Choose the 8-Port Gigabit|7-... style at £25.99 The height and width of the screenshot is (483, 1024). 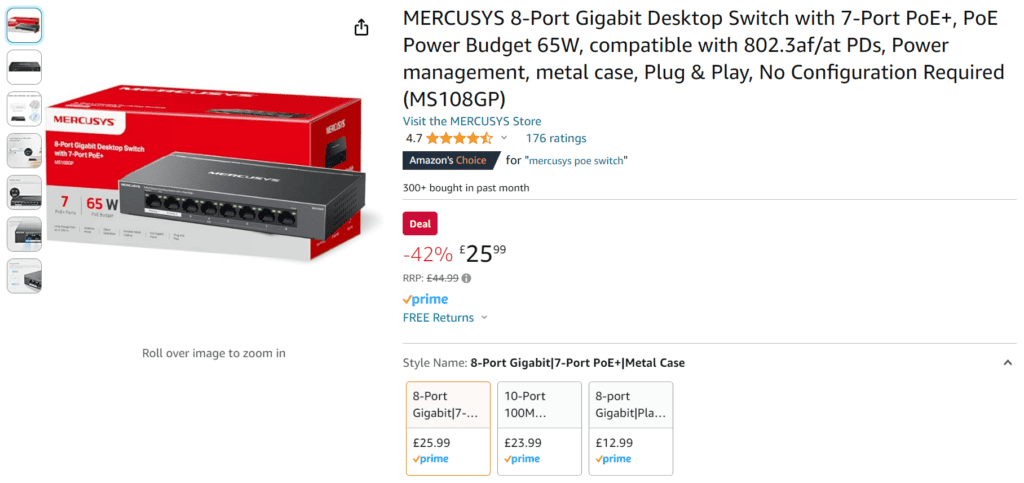pos(448,428)
